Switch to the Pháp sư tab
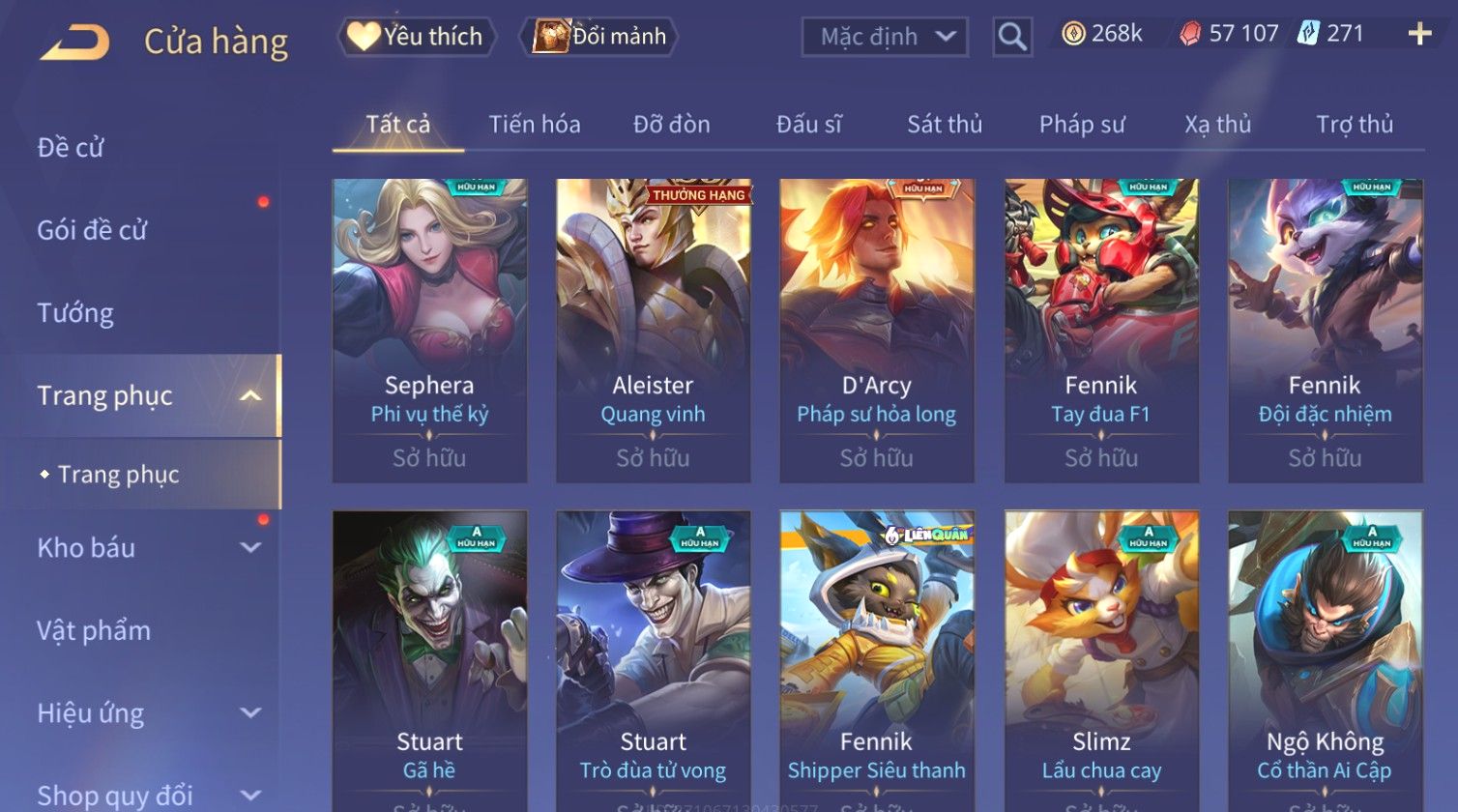The image size is (1458, 812). [1082, 124]
